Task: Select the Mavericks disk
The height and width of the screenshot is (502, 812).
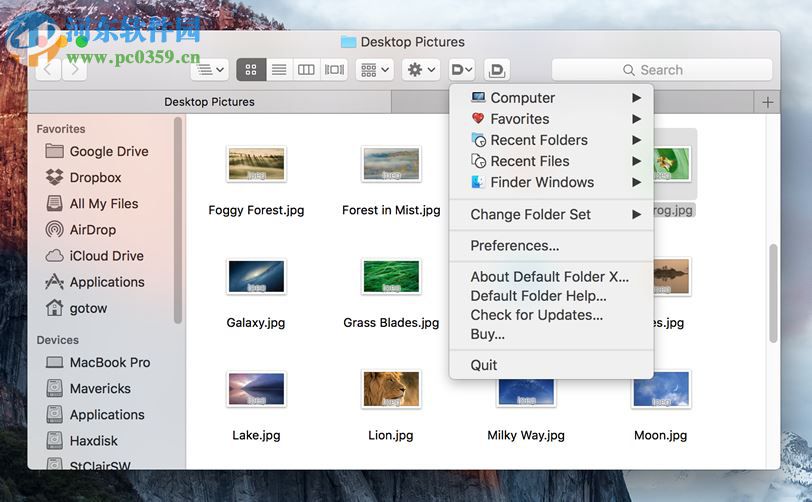Action: (x=100, y=389)
